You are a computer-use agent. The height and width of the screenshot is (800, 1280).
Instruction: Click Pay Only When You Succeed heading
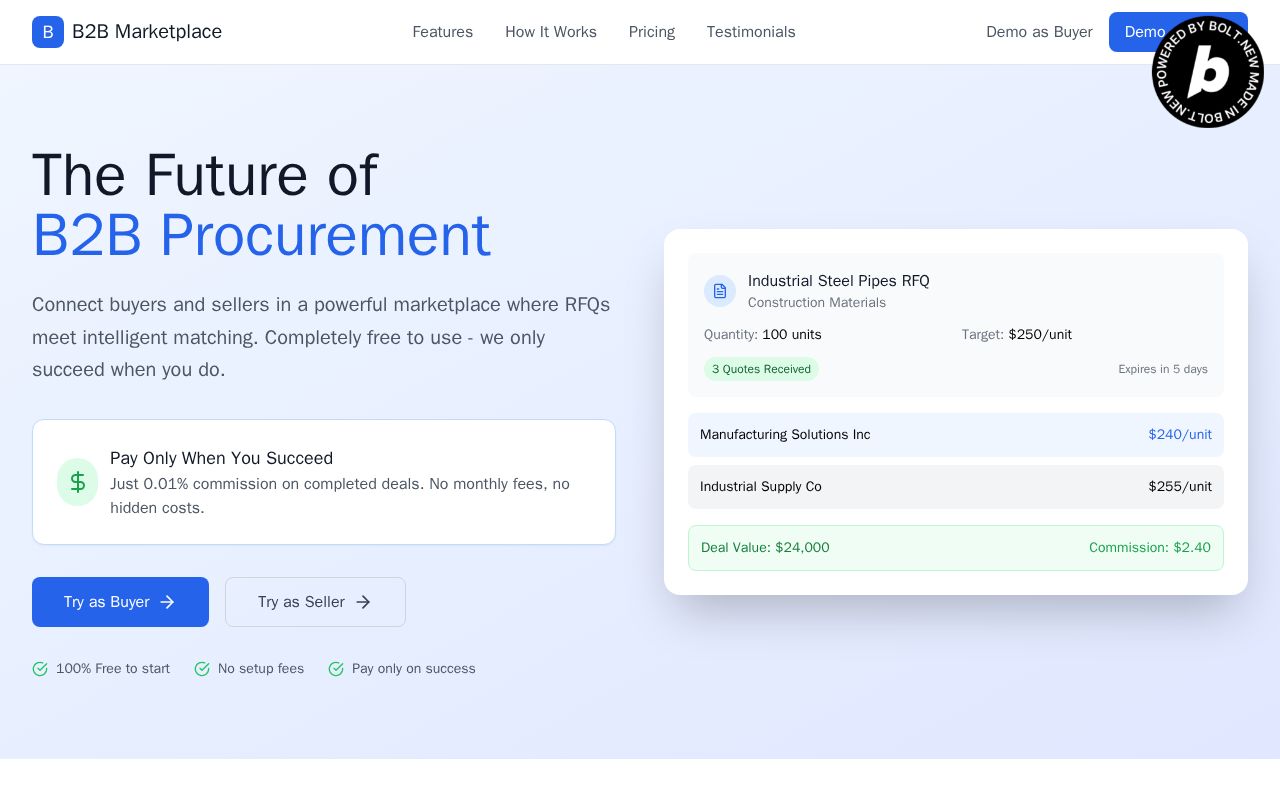pos(221,458)
